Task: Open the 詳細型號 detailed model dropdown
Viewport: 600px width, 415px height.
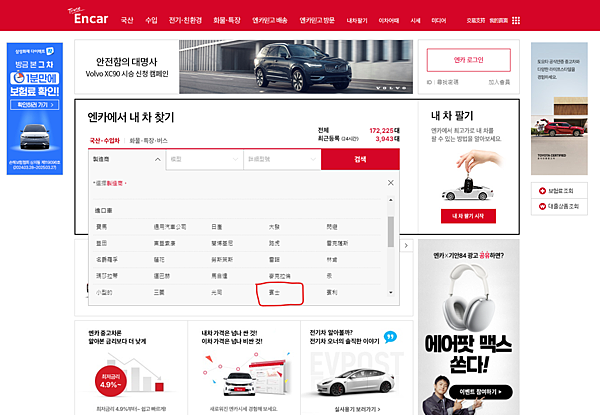Action: pos(282,159)
